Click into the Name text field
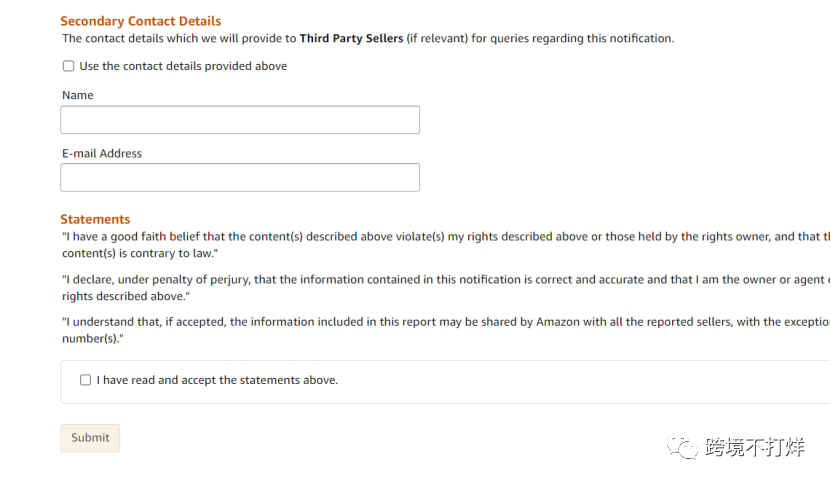Screen dimensions: 831x483 [240, 120]
